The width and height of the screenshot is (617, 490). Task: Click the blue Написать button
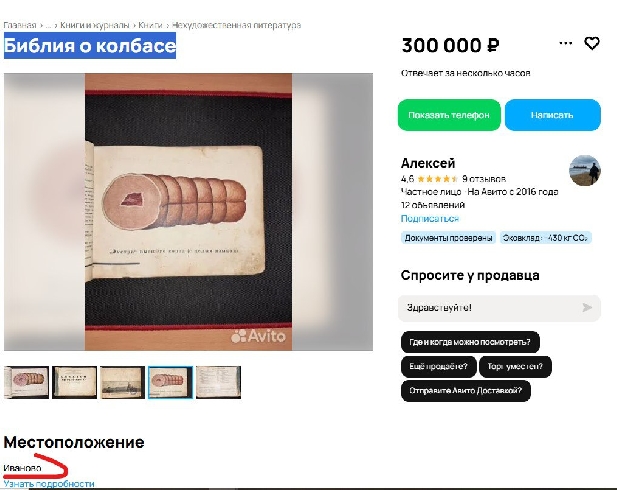click(x=552, y=115)
